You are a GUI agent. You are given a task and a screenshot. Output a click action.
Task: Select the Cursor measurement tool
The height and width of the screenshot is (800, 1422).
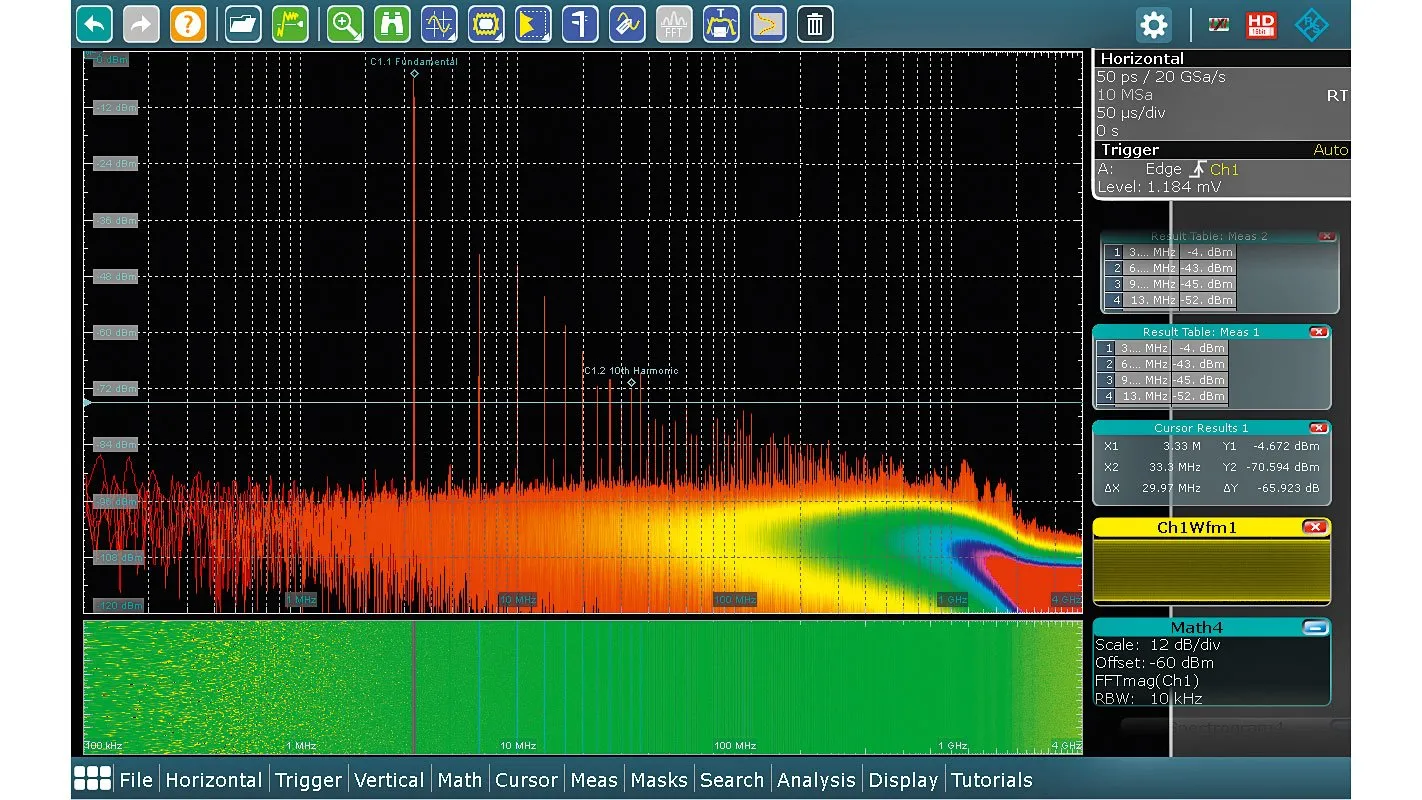pyautogui.click(x=439, y=24)
